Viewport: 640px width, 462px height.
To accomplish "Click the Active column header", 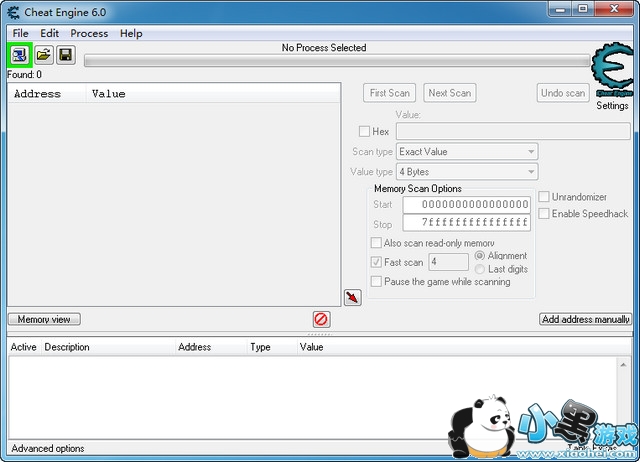I will (24, 347).
